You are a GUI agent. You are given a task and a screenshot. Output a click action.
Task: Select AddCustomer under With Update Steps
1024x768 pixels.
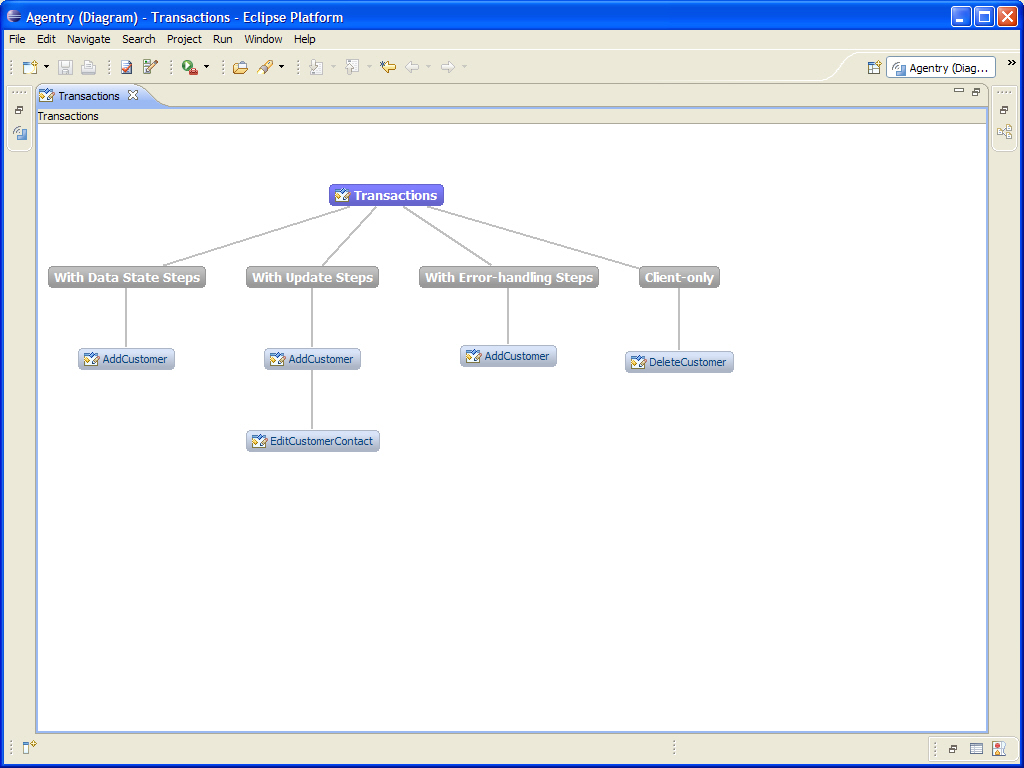coord(312,359)
